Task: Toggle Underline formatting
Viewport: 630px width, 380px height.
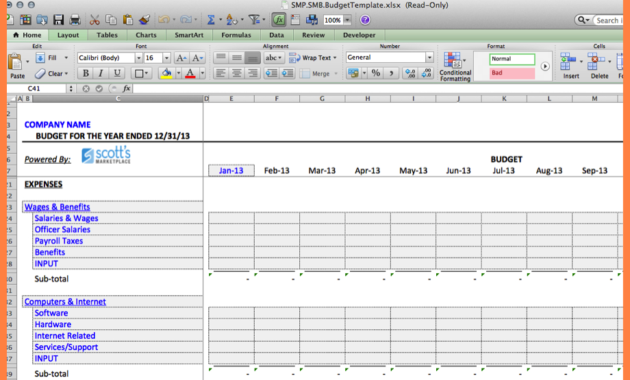Action: (x=117, y=73)
